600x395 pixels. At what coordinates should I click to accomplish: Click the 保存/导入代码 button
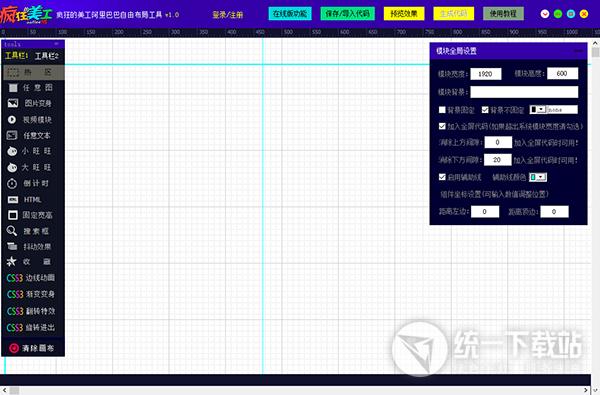[x=347, y=14]
